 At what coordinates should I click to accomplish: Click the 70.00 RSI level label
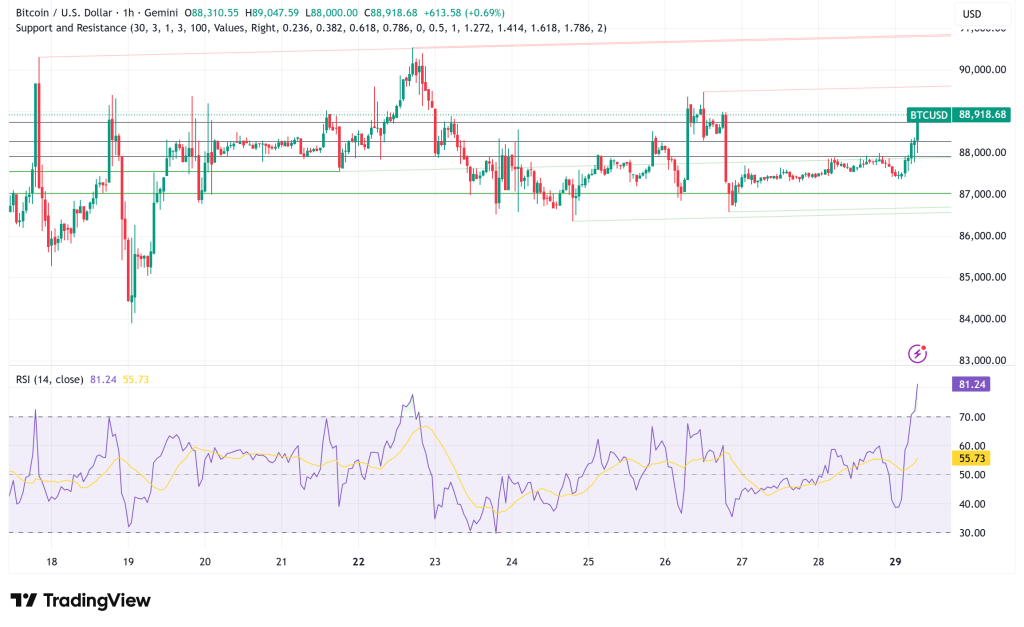click(972, 417)
